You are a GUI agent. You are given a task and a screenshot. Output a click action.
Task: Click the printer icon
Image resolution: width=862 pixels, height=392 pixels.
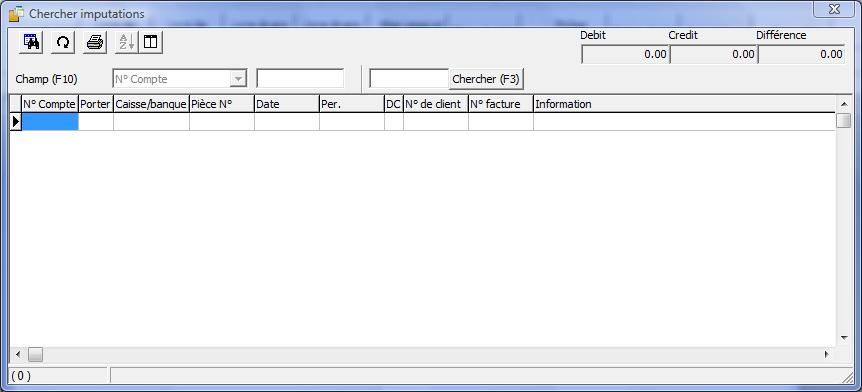95,42
